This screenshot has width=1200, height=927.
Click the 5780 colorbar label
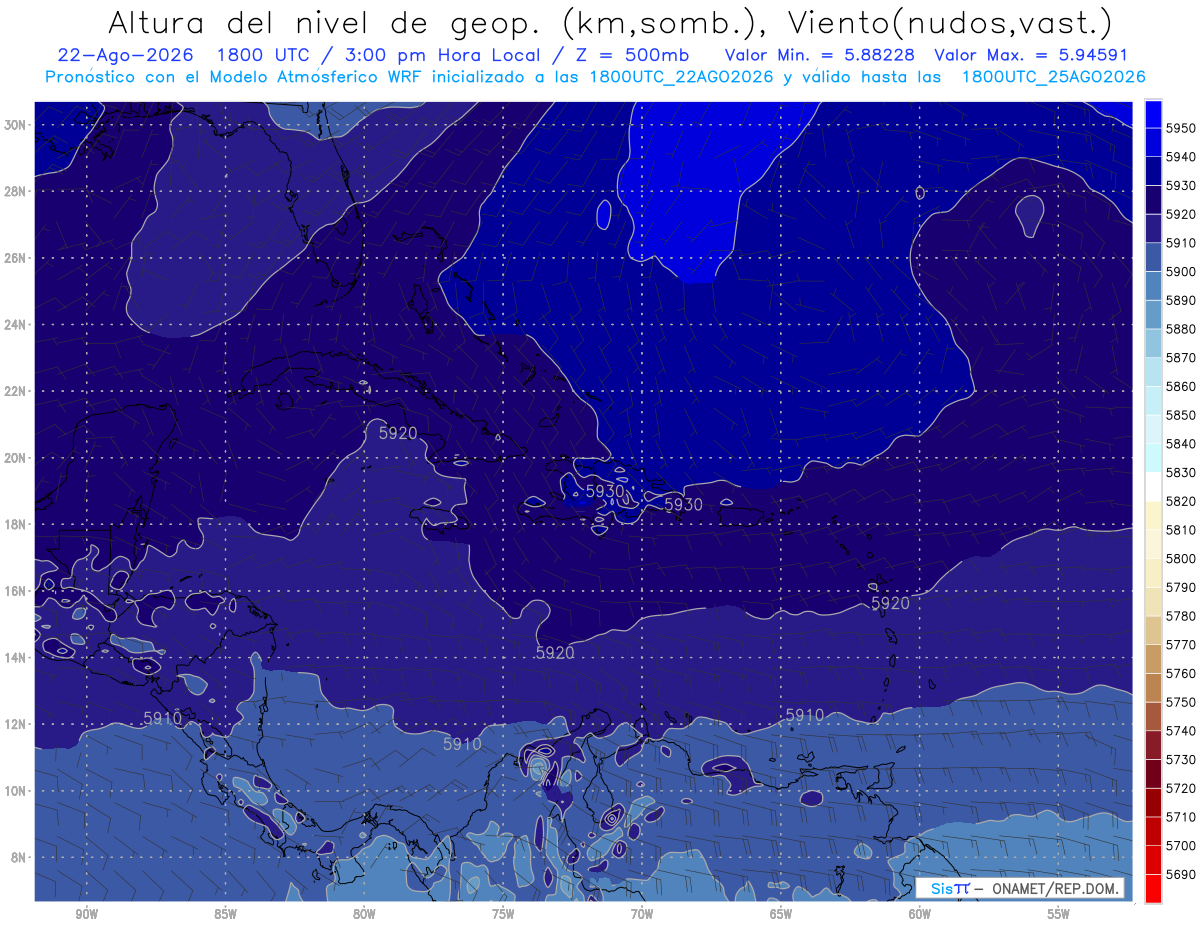[x=1182, y=616]
